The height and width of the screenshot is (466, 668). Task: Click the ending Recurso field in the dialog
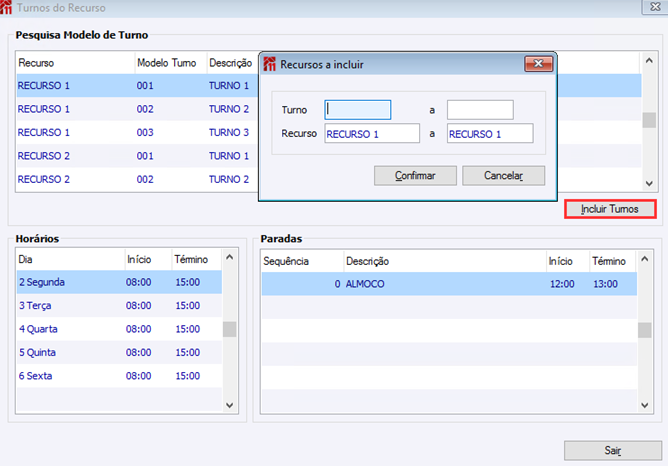pyautogui.click(x=490, y=134)
